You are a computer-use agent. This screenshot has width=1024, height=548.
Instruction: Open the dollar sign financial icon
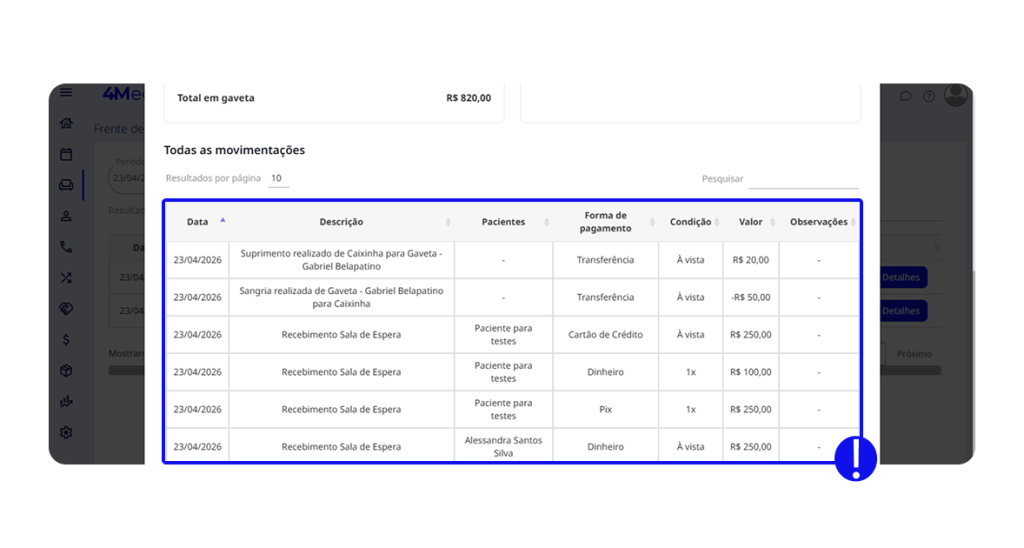click(66, 340)
